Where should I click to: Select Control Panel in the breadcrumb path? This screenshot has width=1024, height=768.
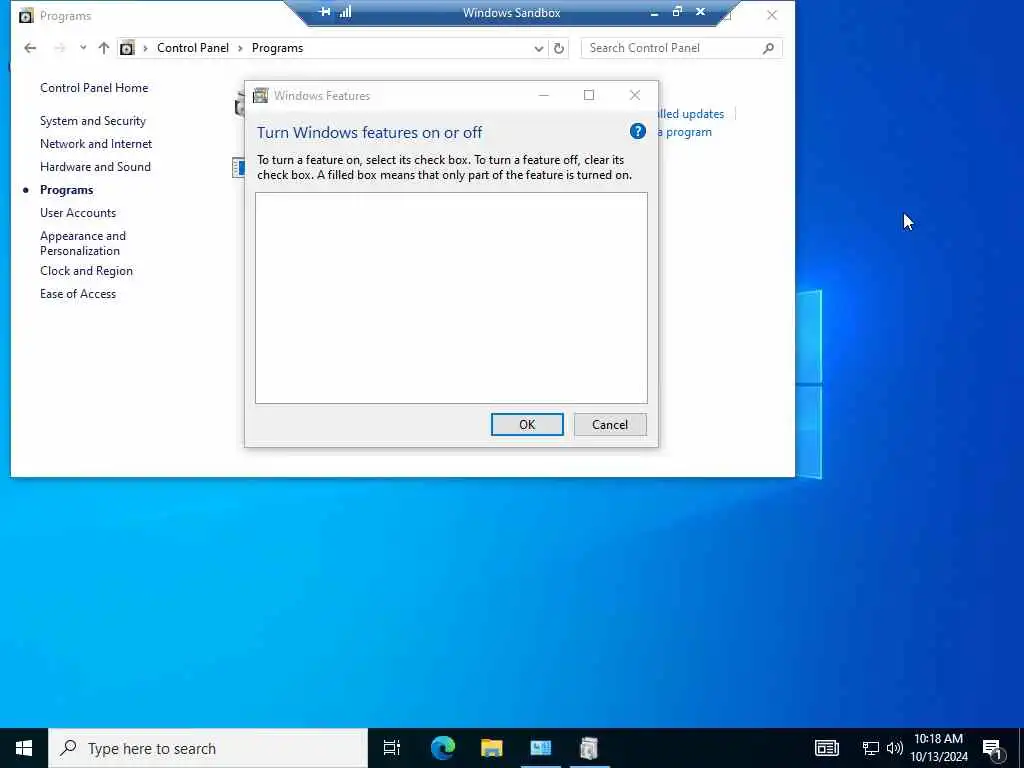click(x=193, y=48)
